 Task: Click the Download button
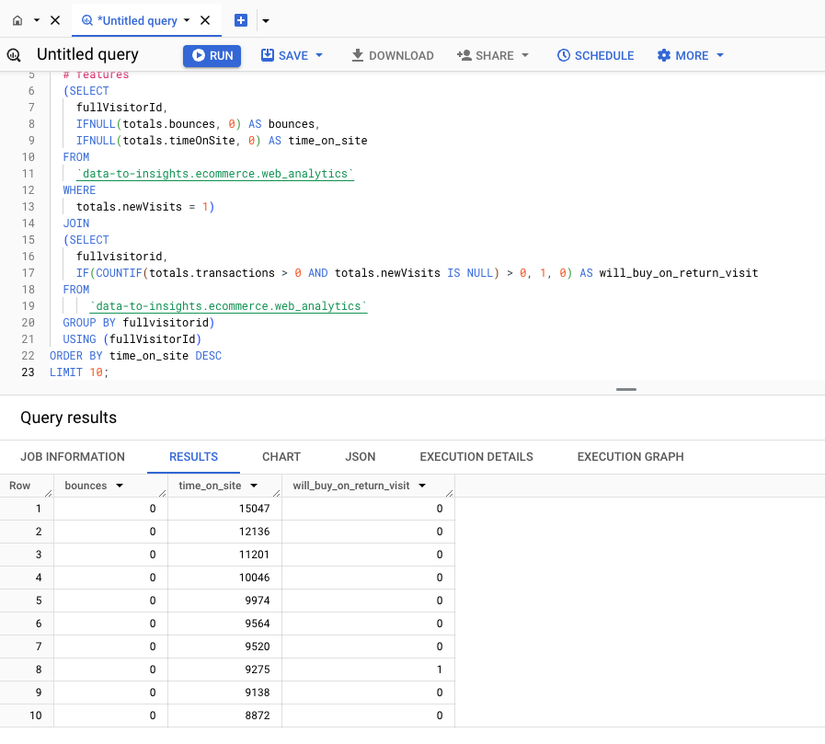(x=392, y=56)
